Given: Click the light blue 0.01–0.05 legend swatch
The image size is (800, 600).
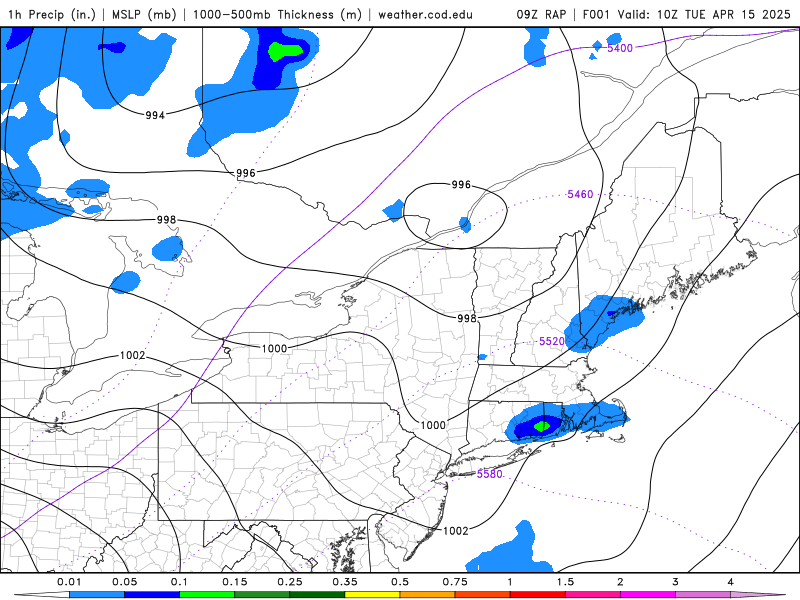Looking at the screenshot, I should coord(96,595).
